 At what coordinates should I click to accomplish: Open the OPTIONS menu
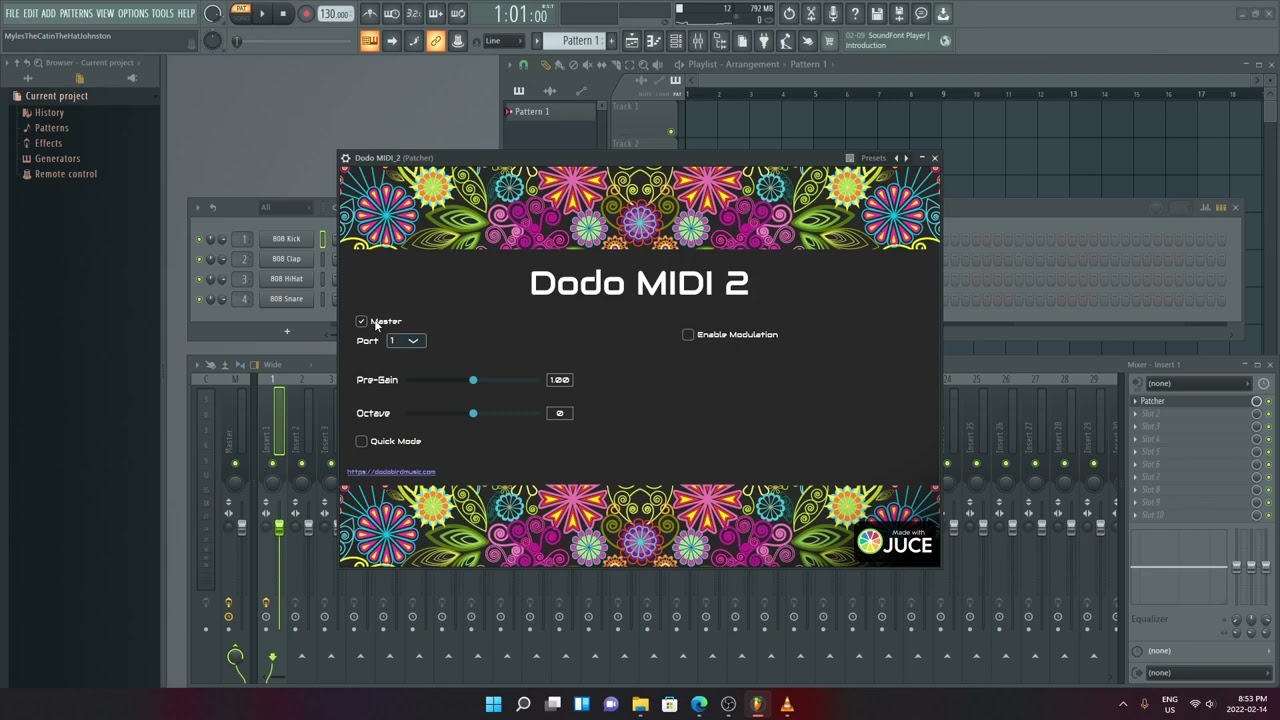coord(133,14)
